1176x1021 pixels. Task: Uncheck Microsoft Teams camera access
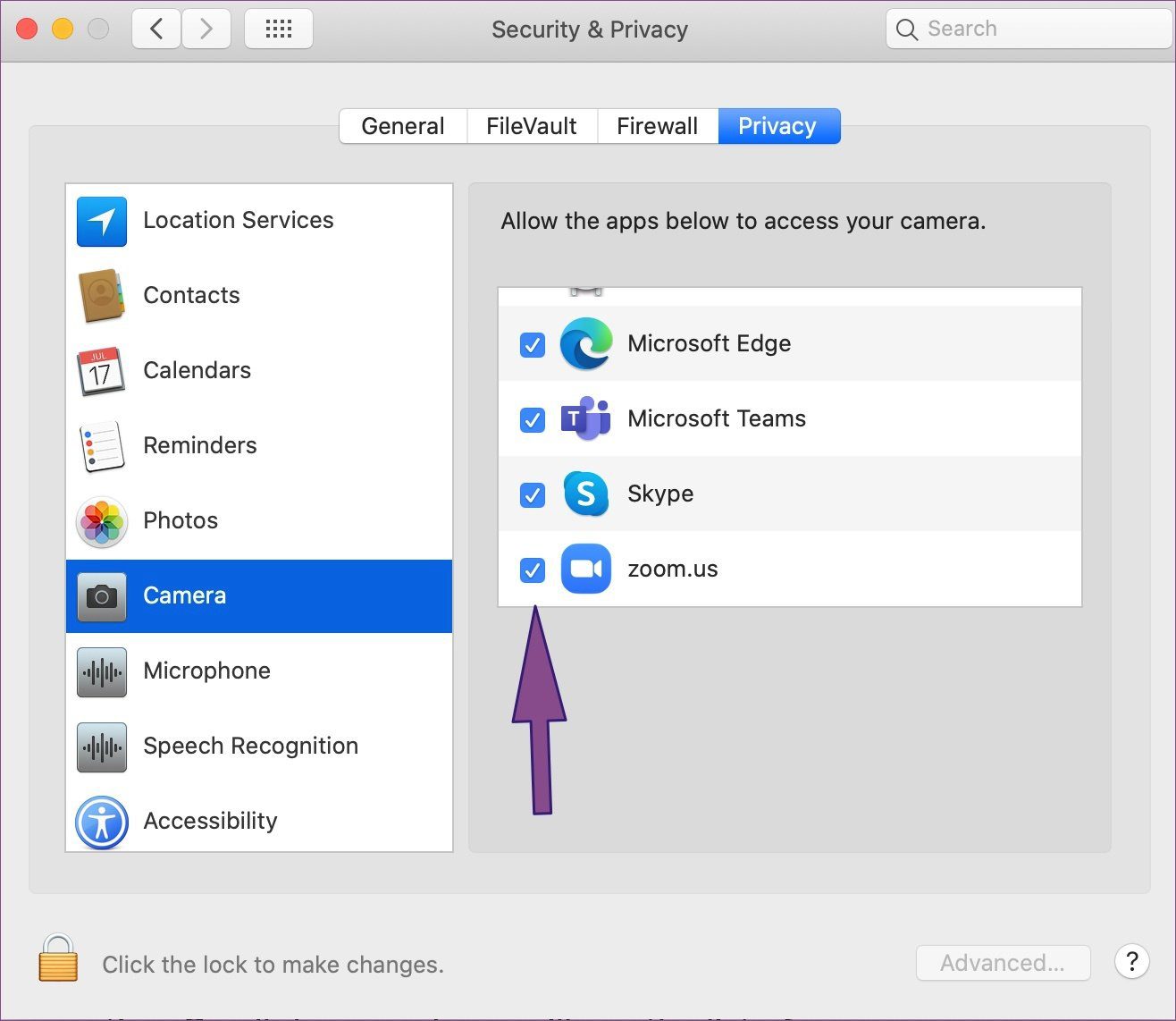(x=533, y=419)
